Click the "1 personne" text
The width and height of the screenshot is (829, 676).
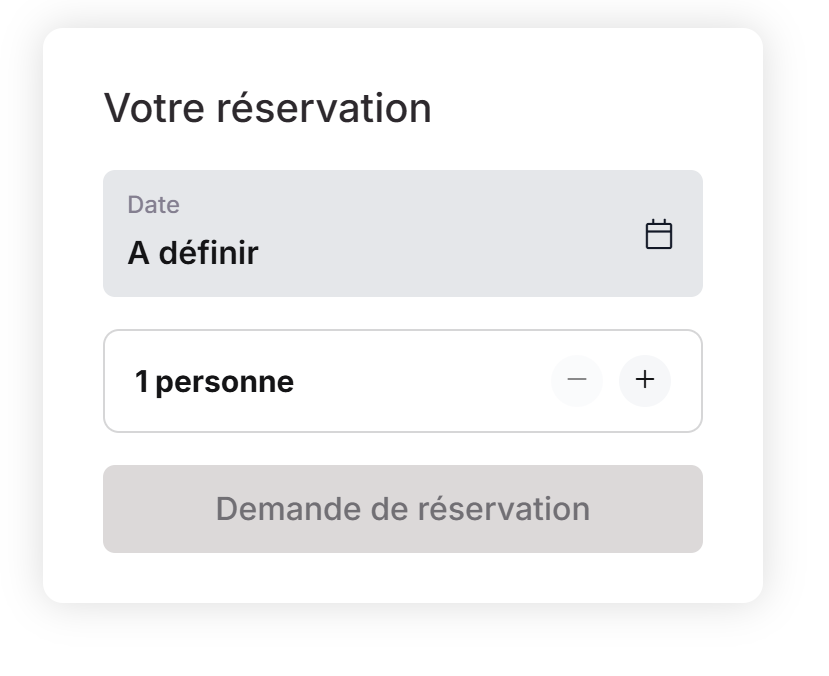tap(215, 382)
